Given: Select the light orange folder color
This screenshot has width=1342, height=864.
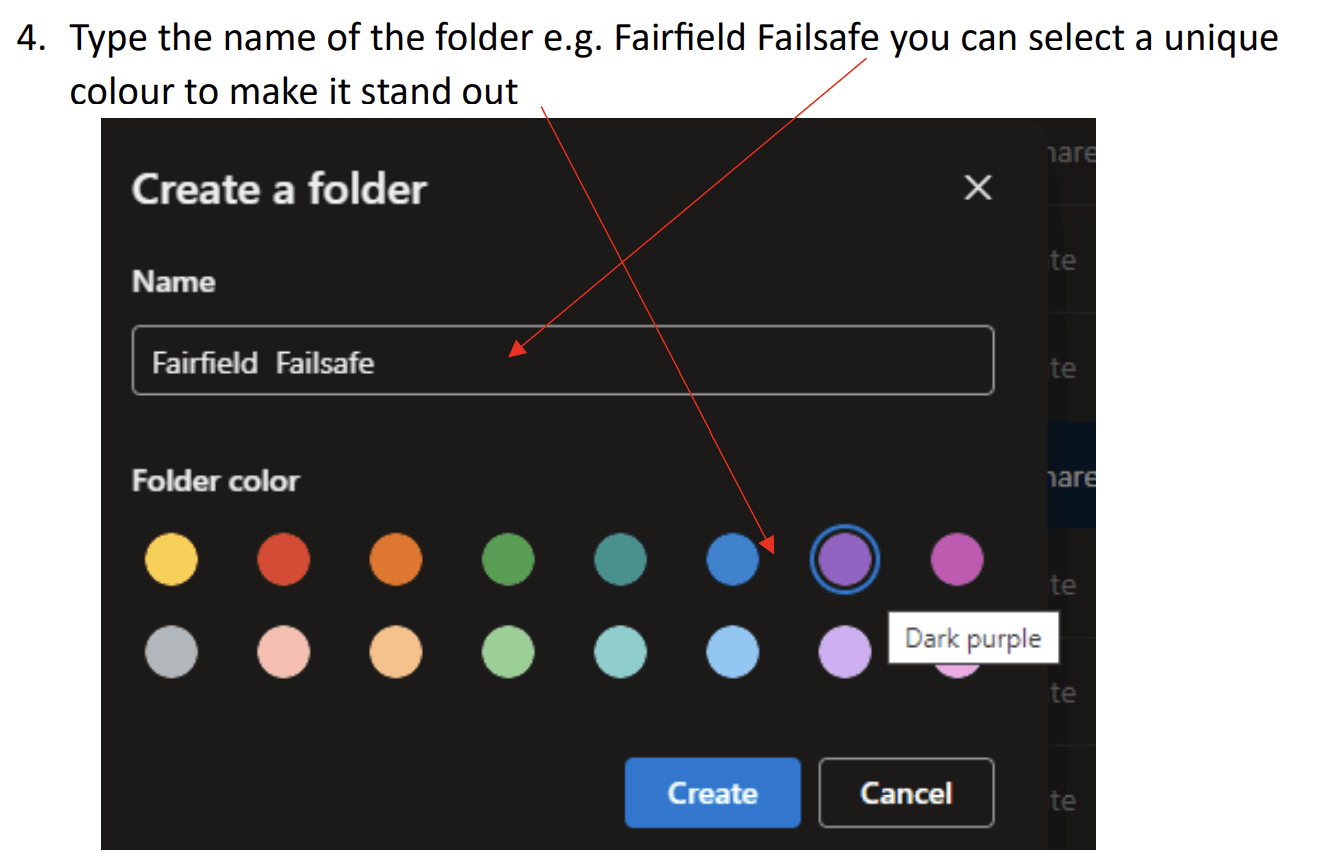Looking at the screenshot, I should coord(396,652).
